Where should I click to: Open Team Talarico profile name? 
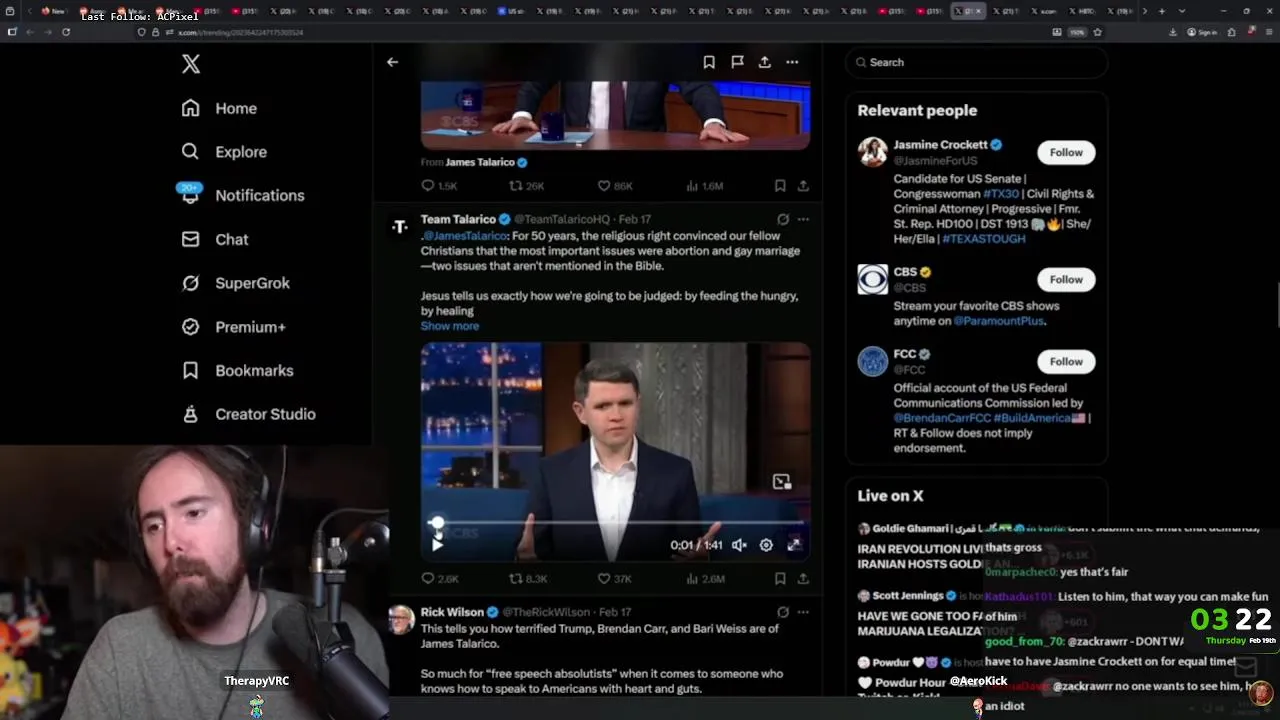point(458,219)
